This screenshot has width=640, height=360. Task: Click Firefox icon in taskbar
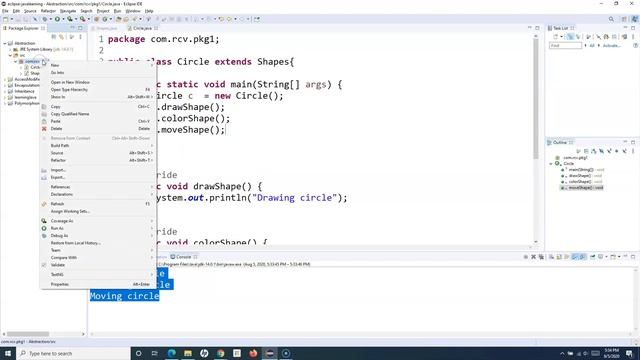(253, 353)
